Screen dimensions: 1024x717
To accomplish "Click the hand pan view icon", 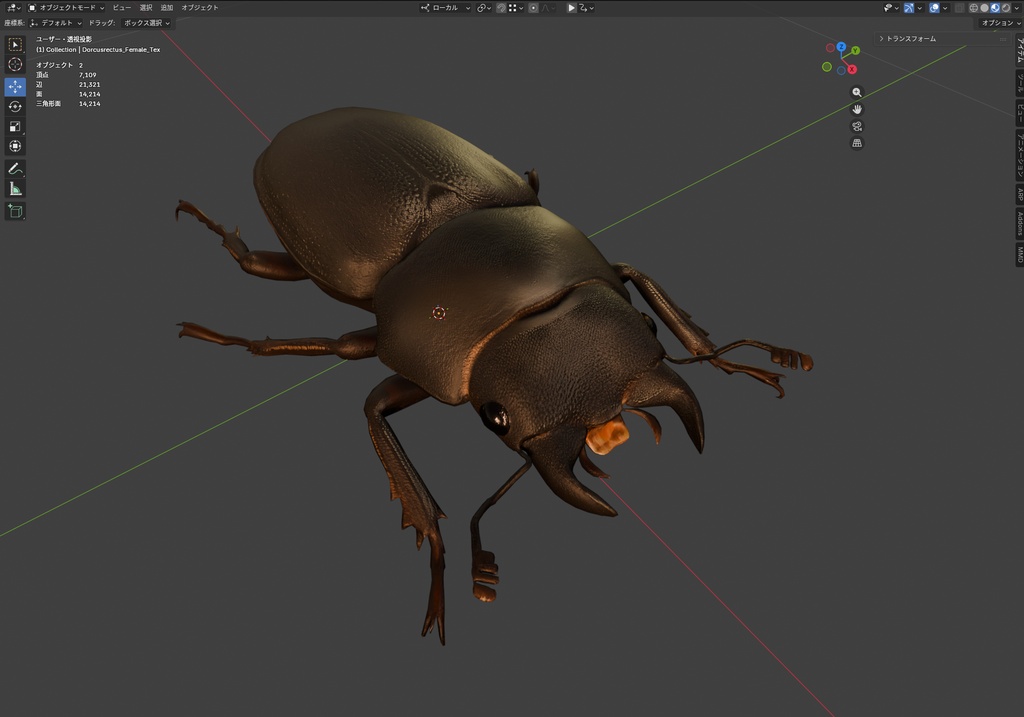I will [857, 109].
